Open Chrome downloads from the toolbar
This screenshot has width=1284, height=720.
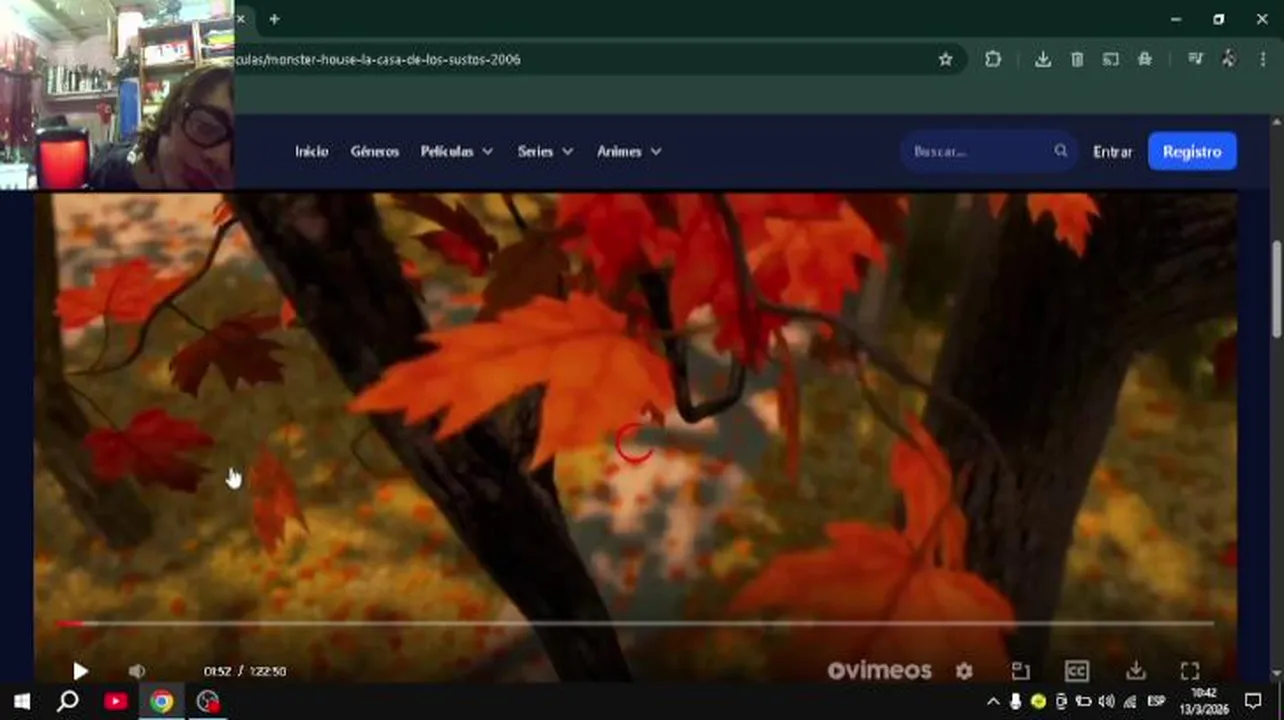pos(1043,59)
